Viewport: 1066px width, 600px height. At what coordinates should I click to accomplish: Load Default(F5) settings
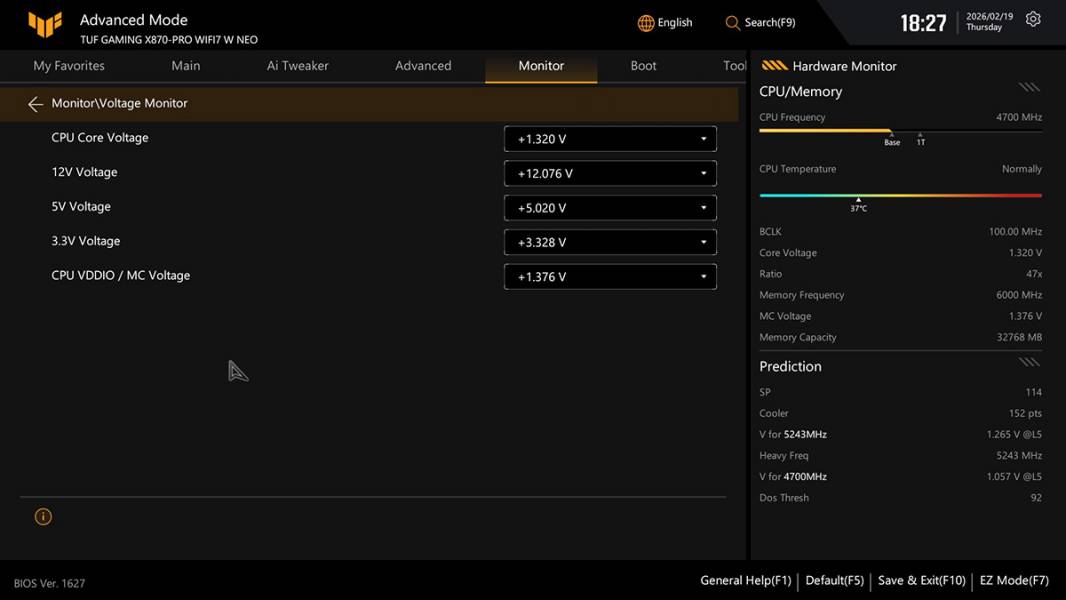click(834, 580)
